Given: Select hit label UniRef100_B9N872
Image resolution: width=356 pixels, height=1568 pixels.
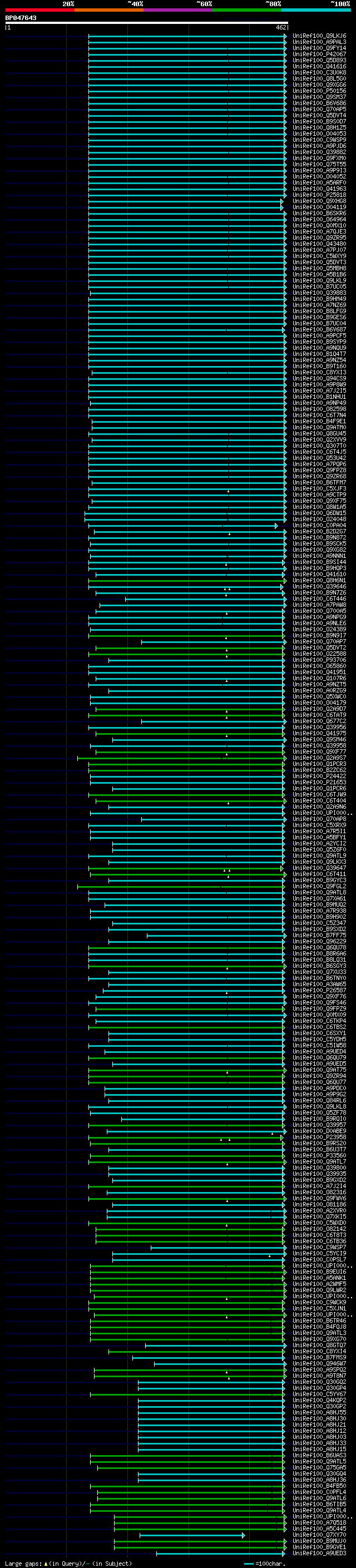Looking at the screenshot, I should point(319,538).
